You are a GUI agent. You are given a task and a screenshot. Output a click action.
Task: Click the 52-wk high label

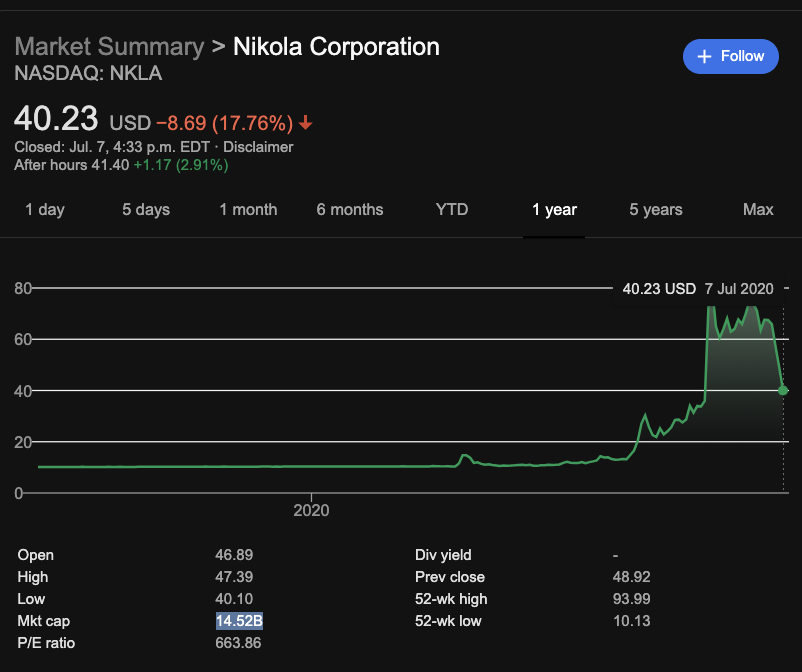451,599
